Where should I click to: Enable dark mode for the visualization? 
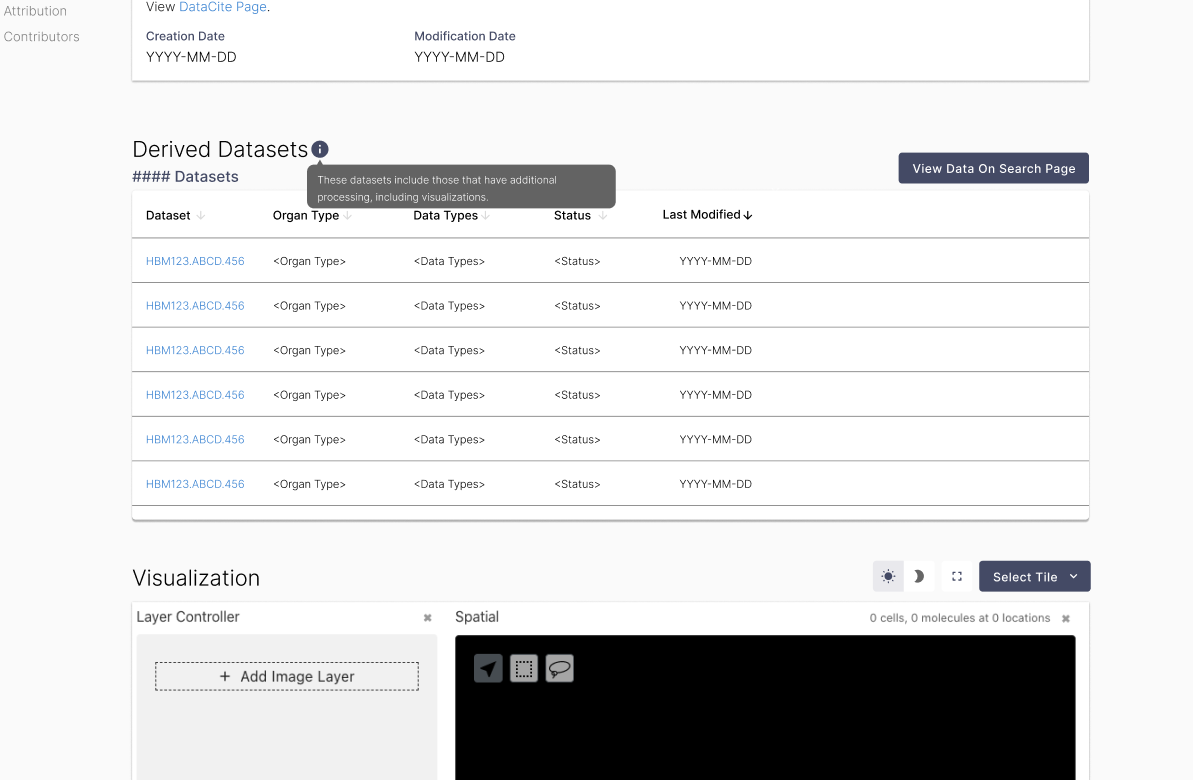919,576
